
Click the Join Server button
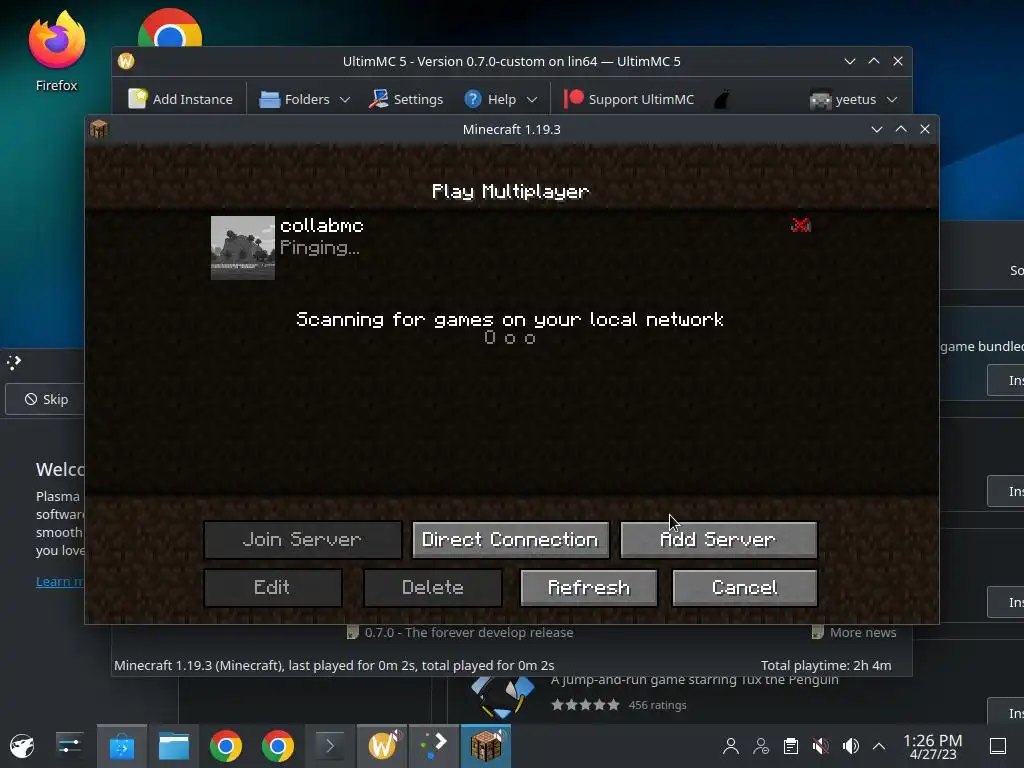(302, 539)
